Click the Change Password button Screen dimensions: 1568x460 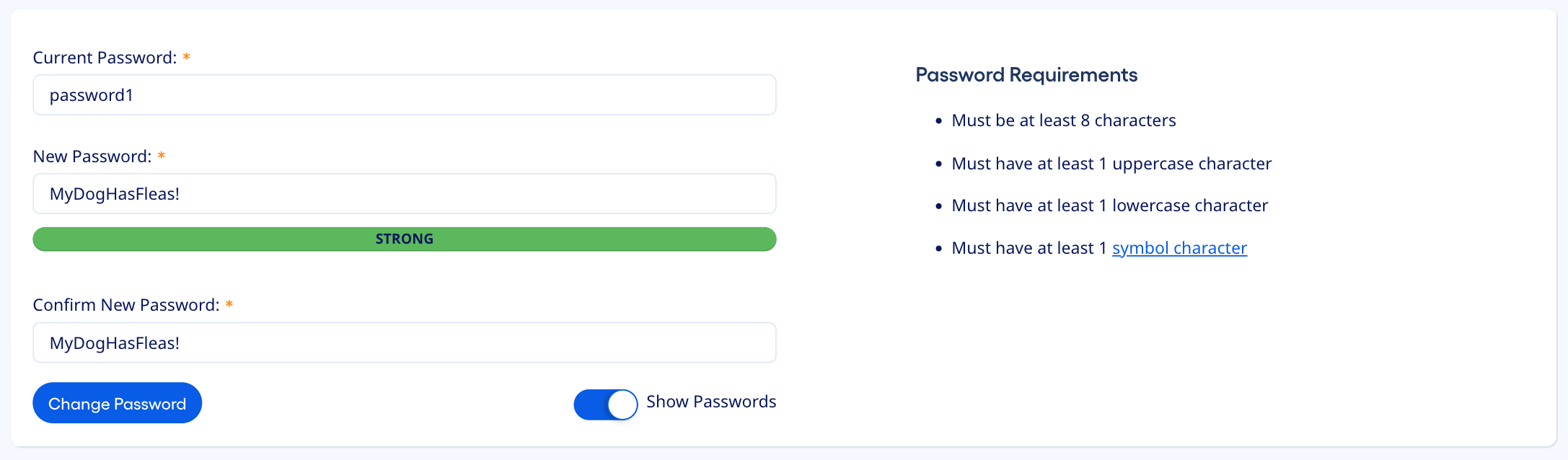coord(117,403)
